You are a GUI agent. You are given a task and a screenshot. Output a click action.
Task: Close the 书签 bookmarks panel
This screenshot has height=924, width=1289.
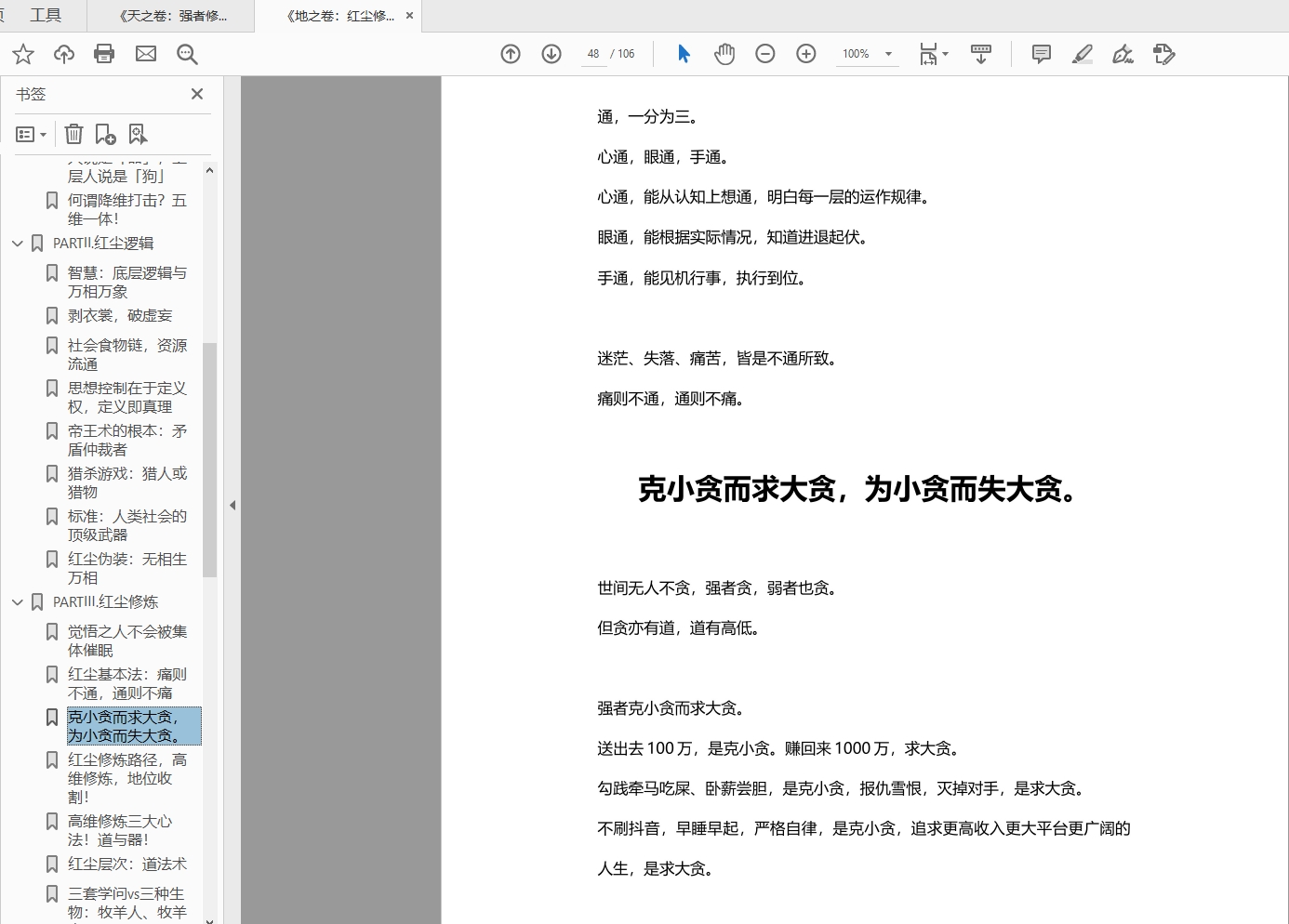click(197, 94)
